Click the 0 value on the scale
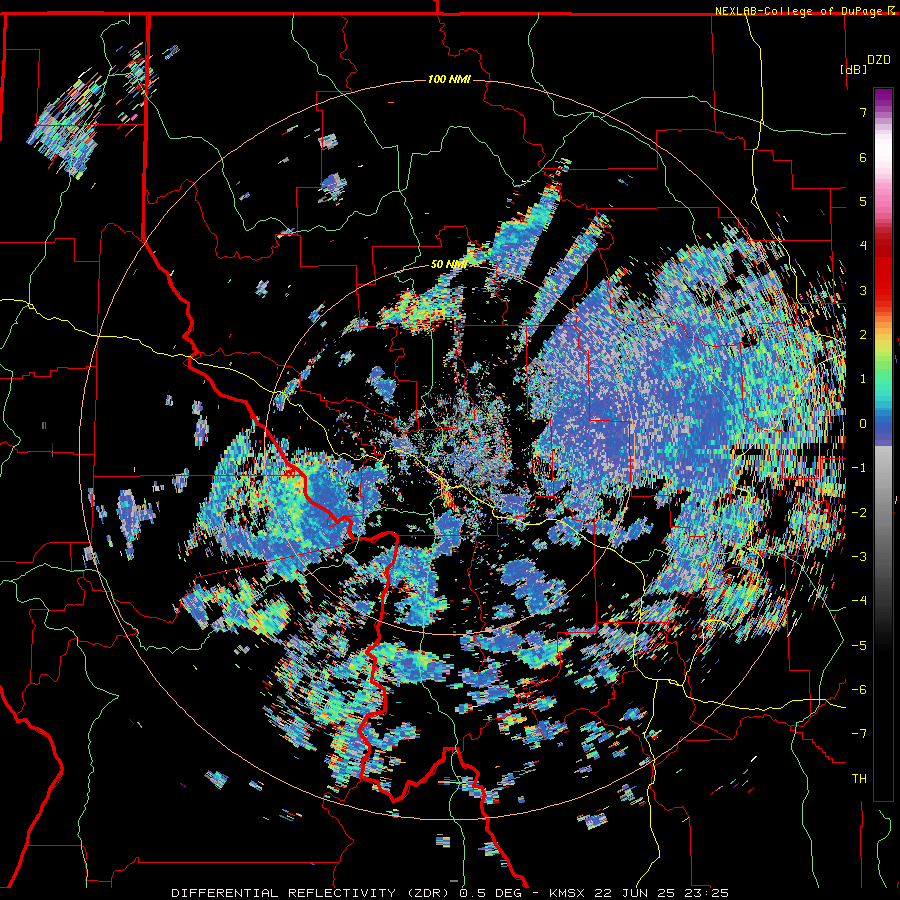This screenshot has height=900, width=900. coord(863,424)
